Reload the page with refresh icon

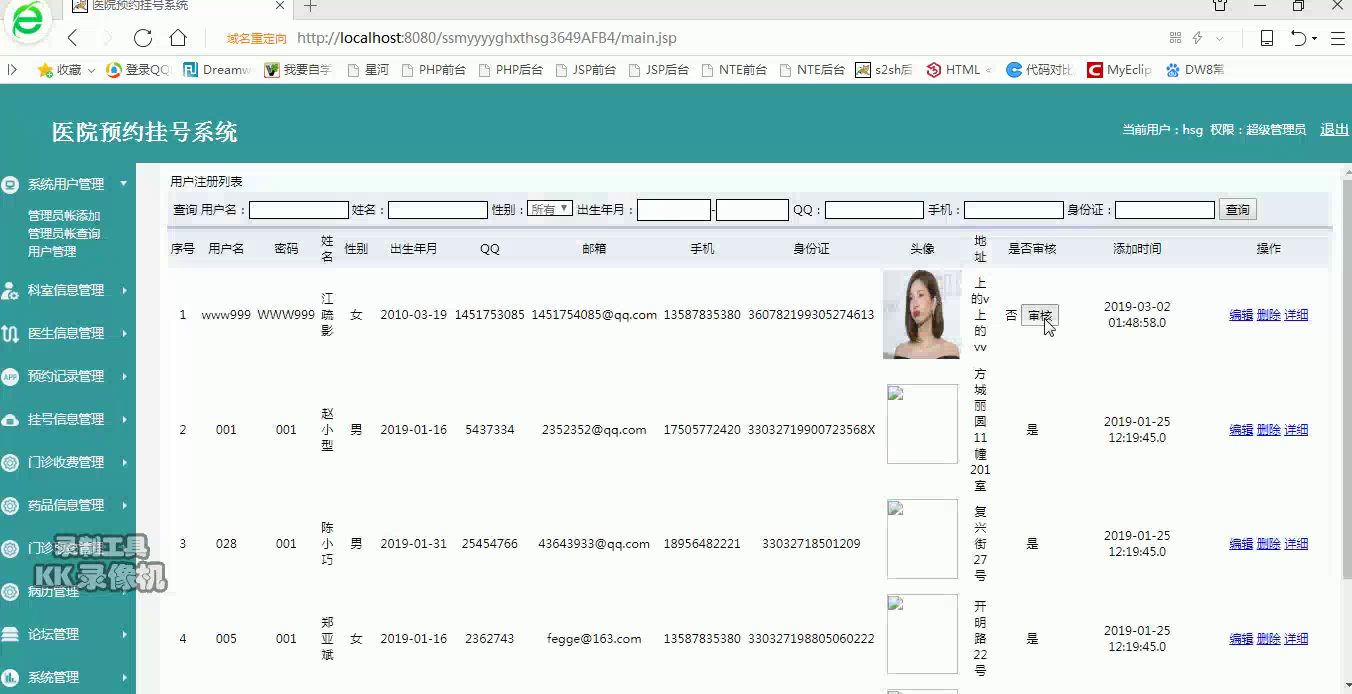143,38
